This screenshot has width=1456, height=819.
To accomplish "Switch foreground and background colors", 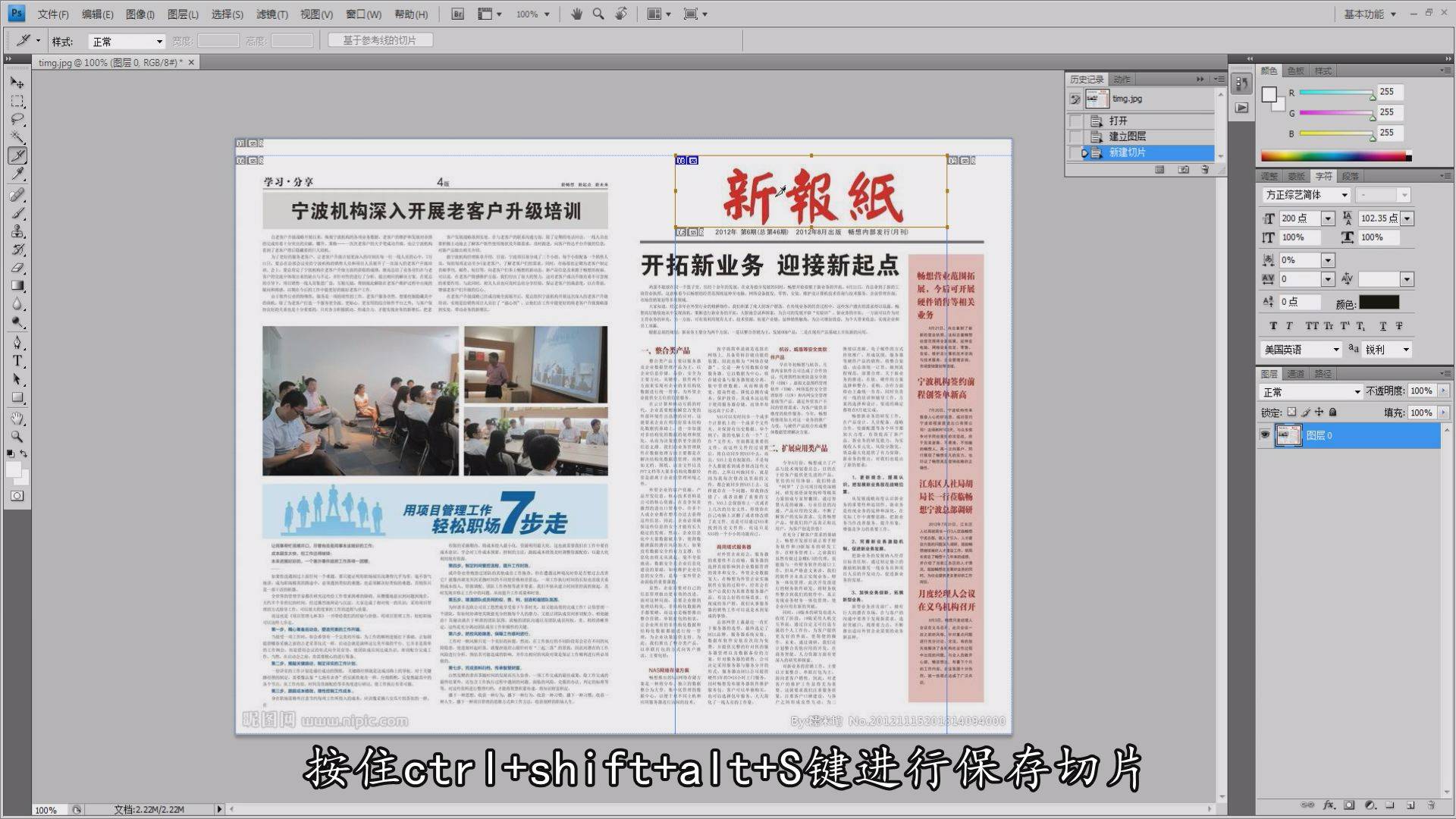I will click(x=24, y=453).
